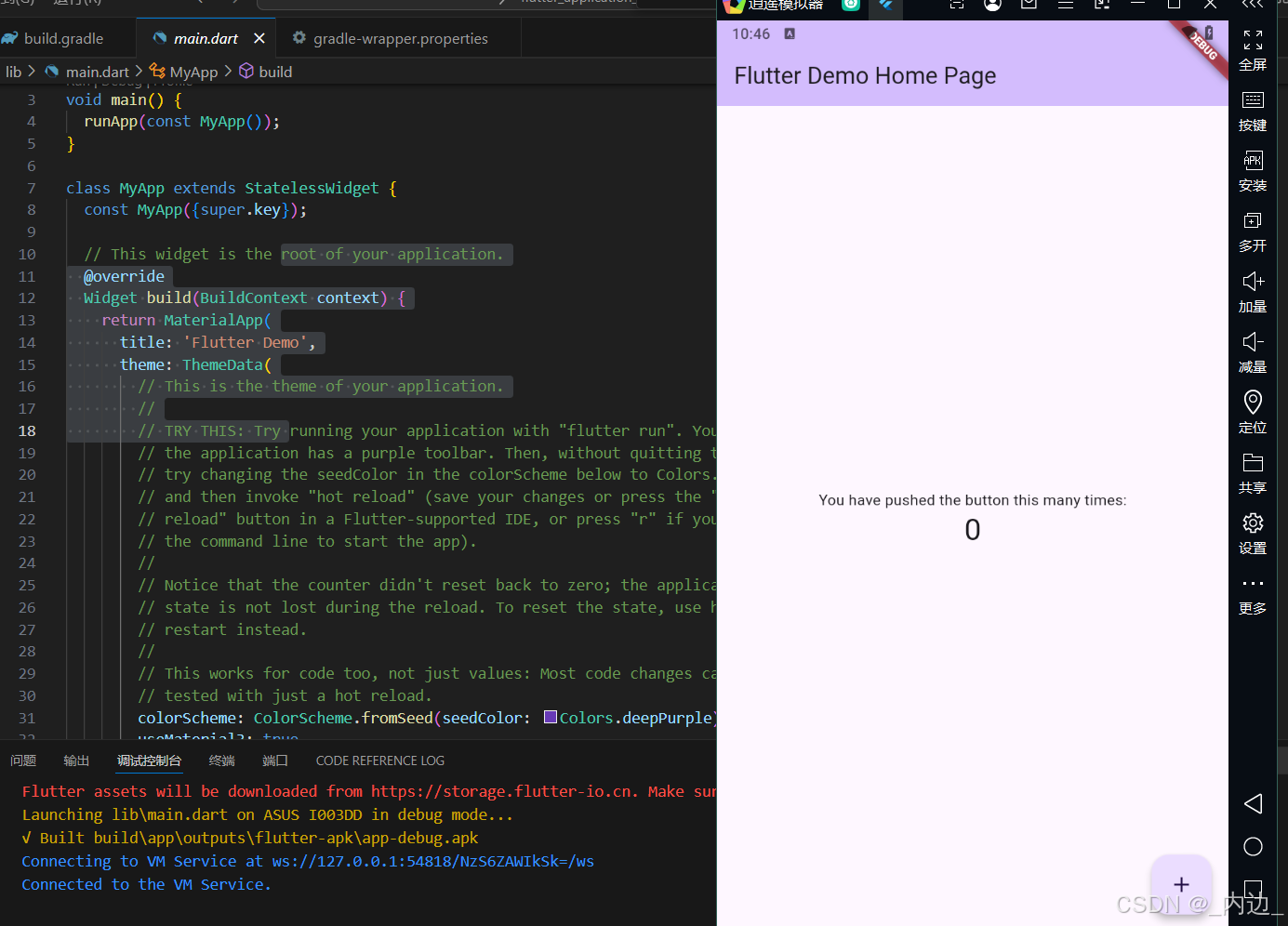Click 'Connected to the VM Service.' log line
The width and height of the screenshot is (1288, 926).
(147, 884)
